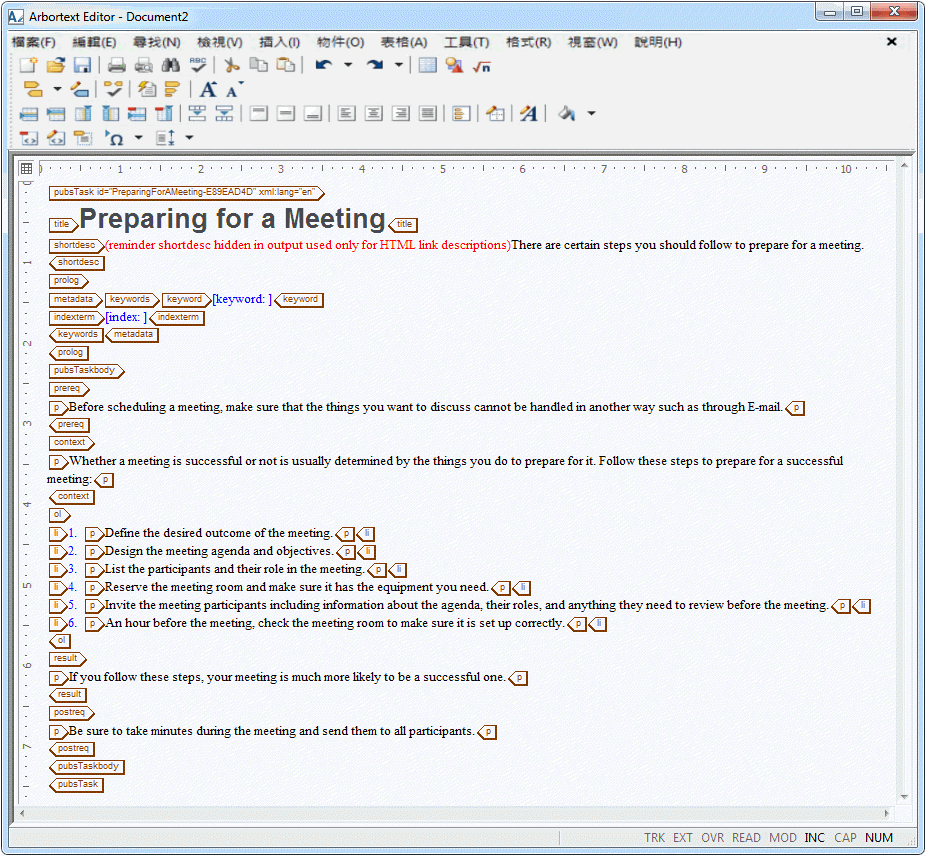The height and width of the screenshot is (856, 926).
Task: Open the undo history dropdown arrow
Action: point(348,65)
